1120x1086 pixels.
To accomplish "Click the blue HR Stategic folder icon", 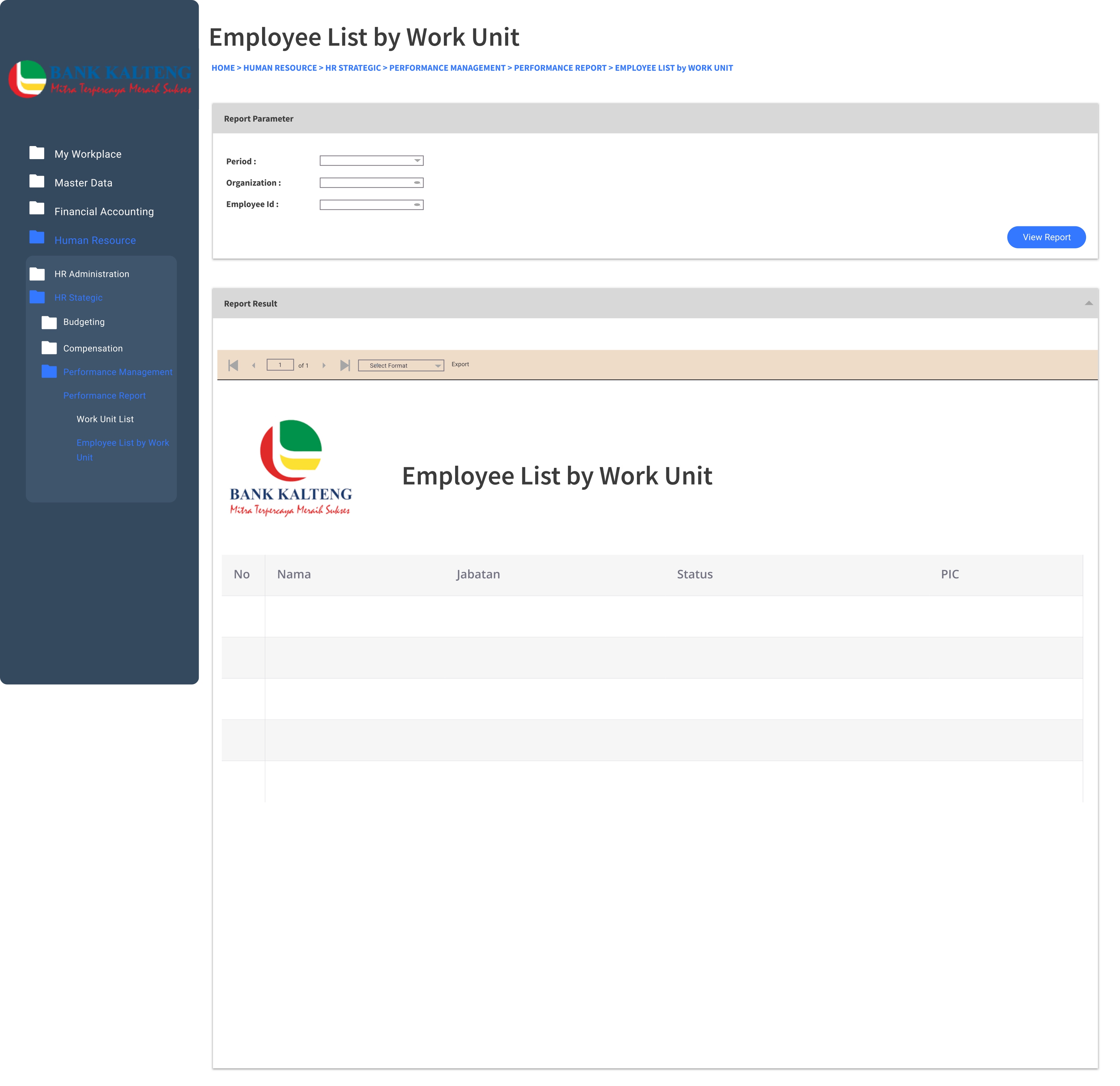I will [37, 297].
